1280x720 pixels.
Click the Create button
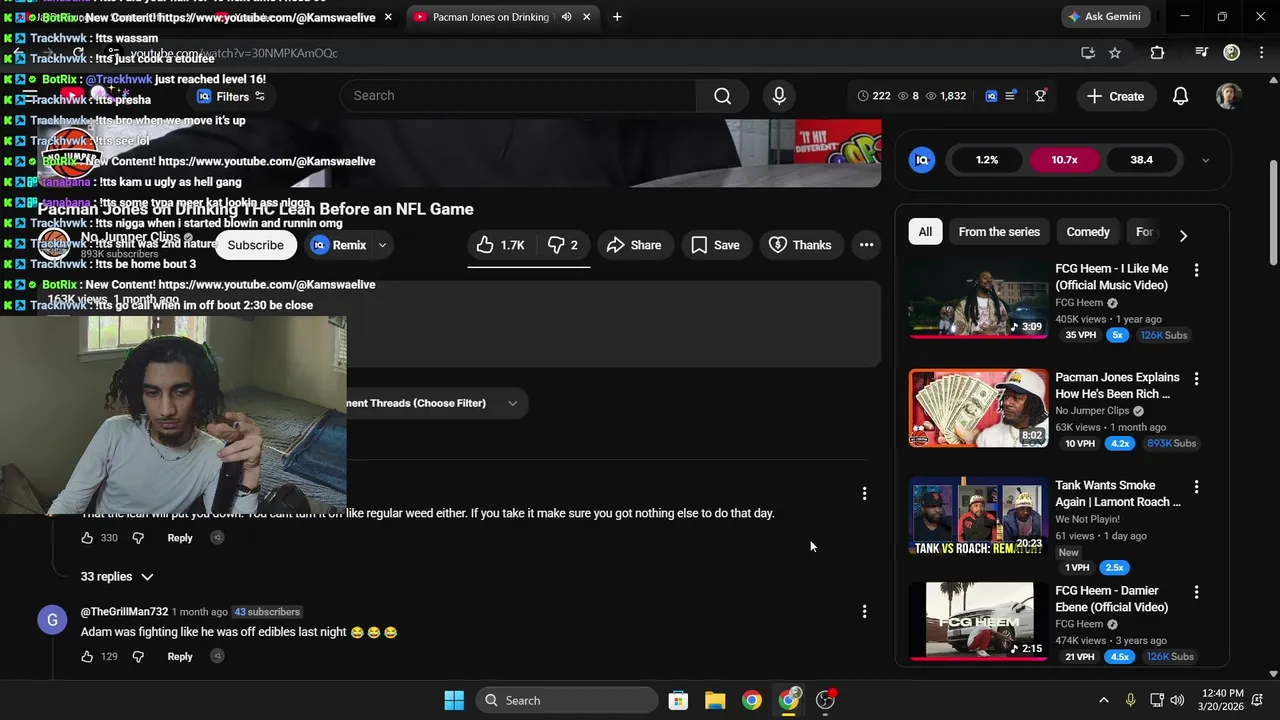[x=1115, y=96]
